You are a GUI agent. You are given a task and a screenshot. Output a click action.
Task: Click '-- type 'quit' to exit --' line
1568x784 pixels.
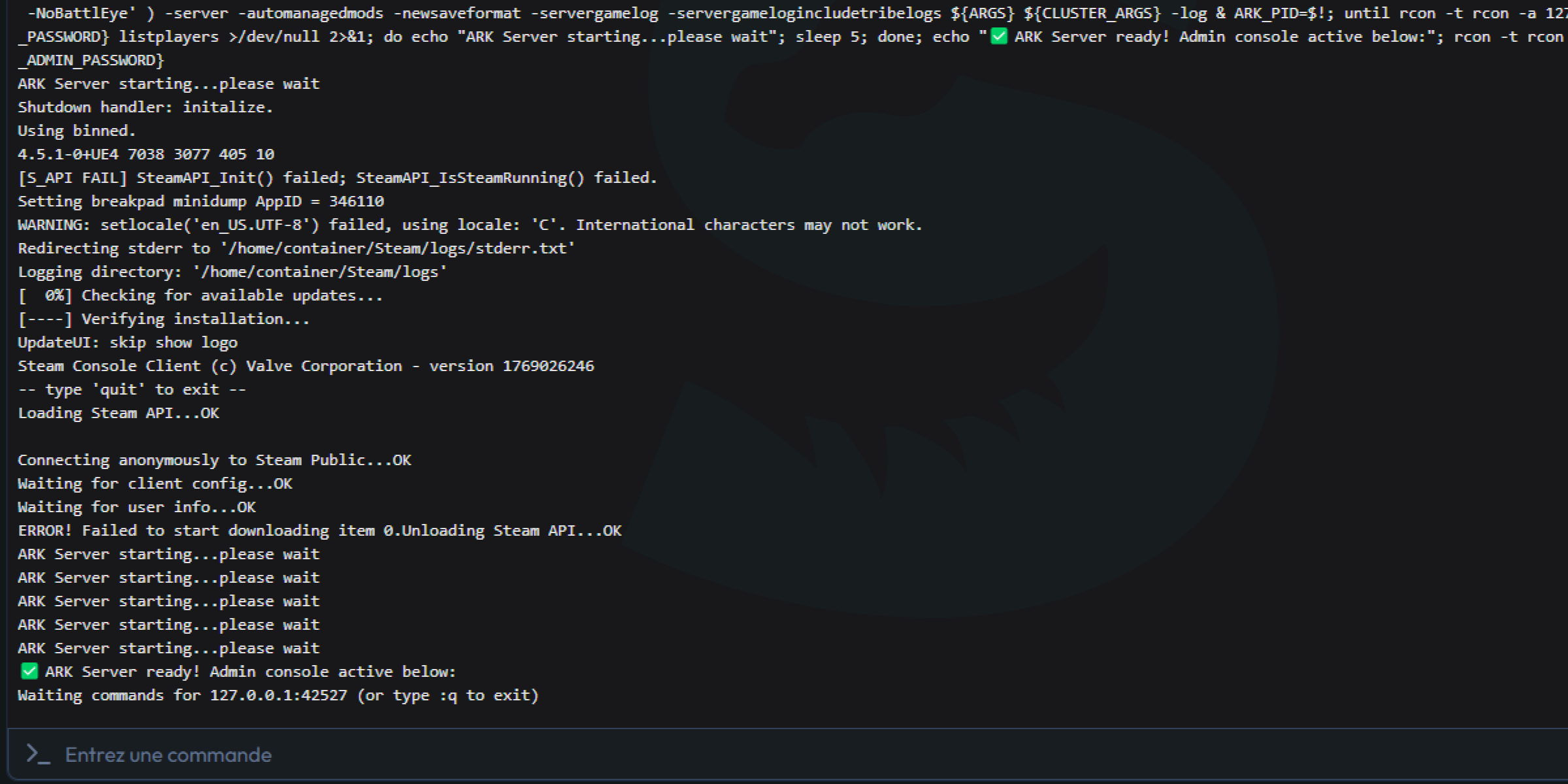pyautogui.click(x=131, y=389)
